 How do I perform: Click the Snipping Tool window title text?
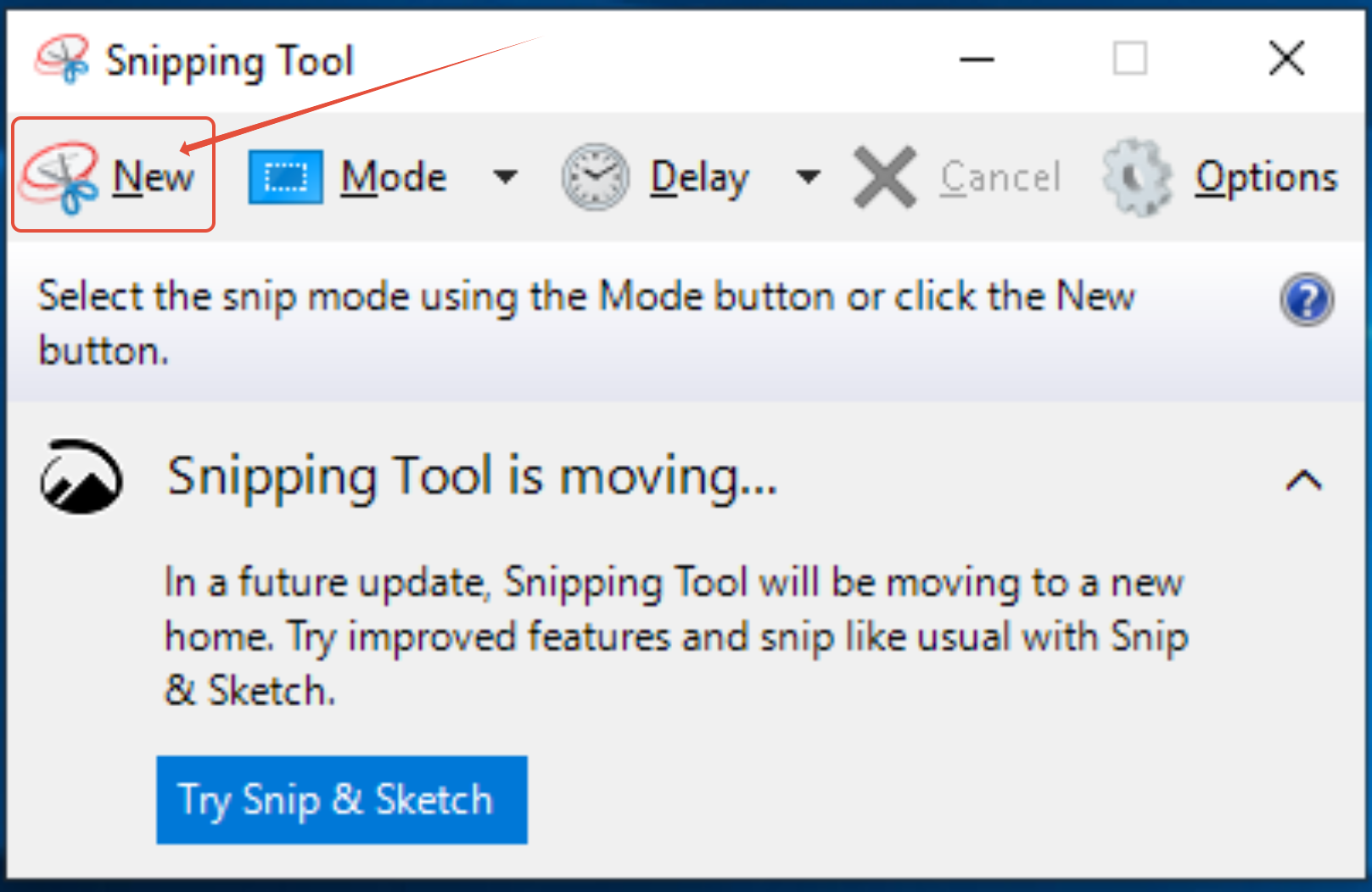(229, 61)
